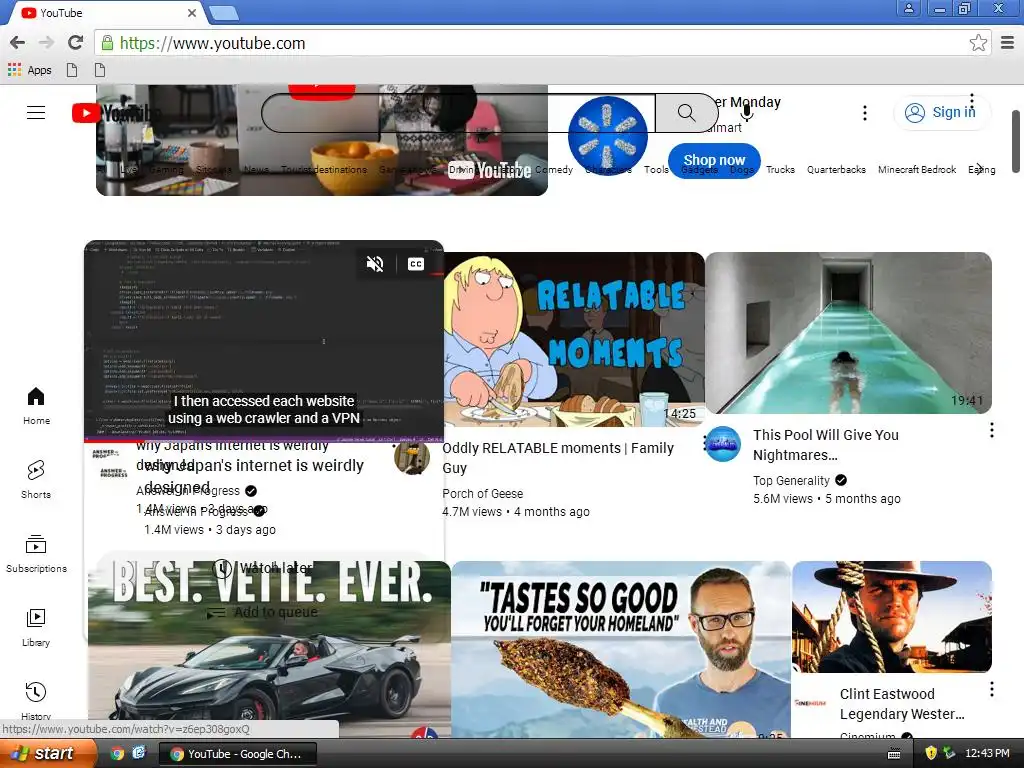The height and width of the screenshot is (768, 1024).
Task: Click the taskbar clock showing 12:43 PM
Action: 987,754
